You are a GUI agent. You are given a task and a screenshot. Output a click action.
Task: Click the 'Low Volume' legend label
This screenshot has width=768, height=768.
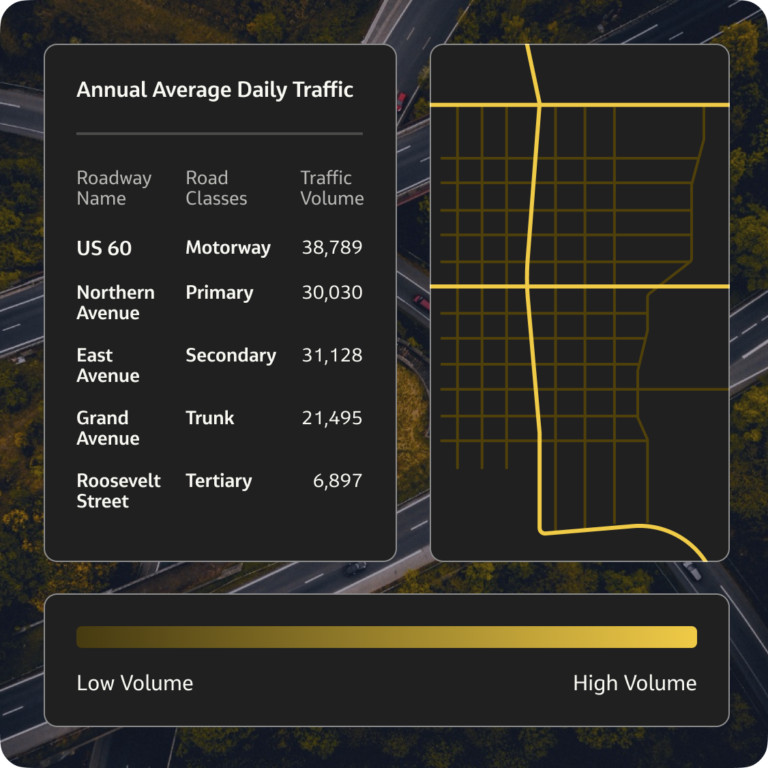click(x=135, y=683)
